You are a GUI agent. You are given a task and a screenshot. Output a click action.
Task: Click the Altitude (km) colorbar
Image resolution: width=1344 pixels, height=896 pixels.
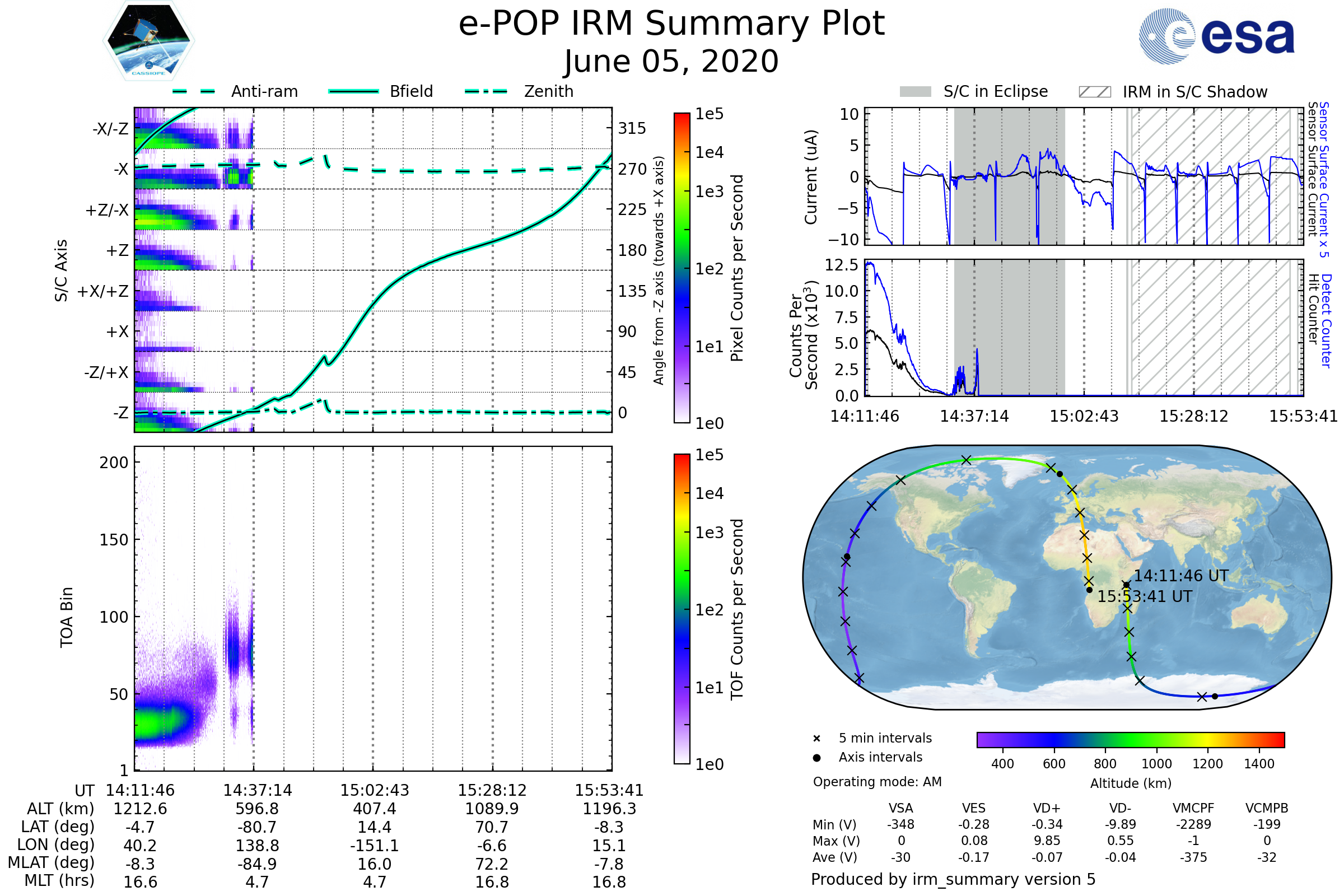[1130, 739]
